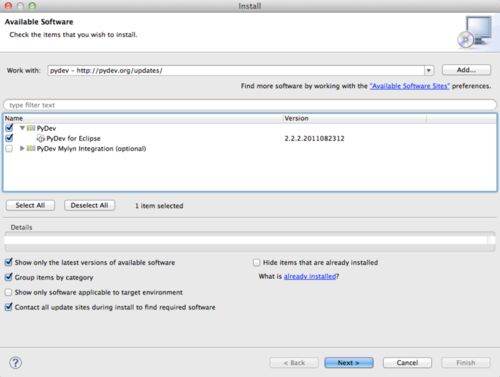500x377 pixels.
Task: Click version 2.2.2.2011082312 cell
Action: tap(314, 138)
